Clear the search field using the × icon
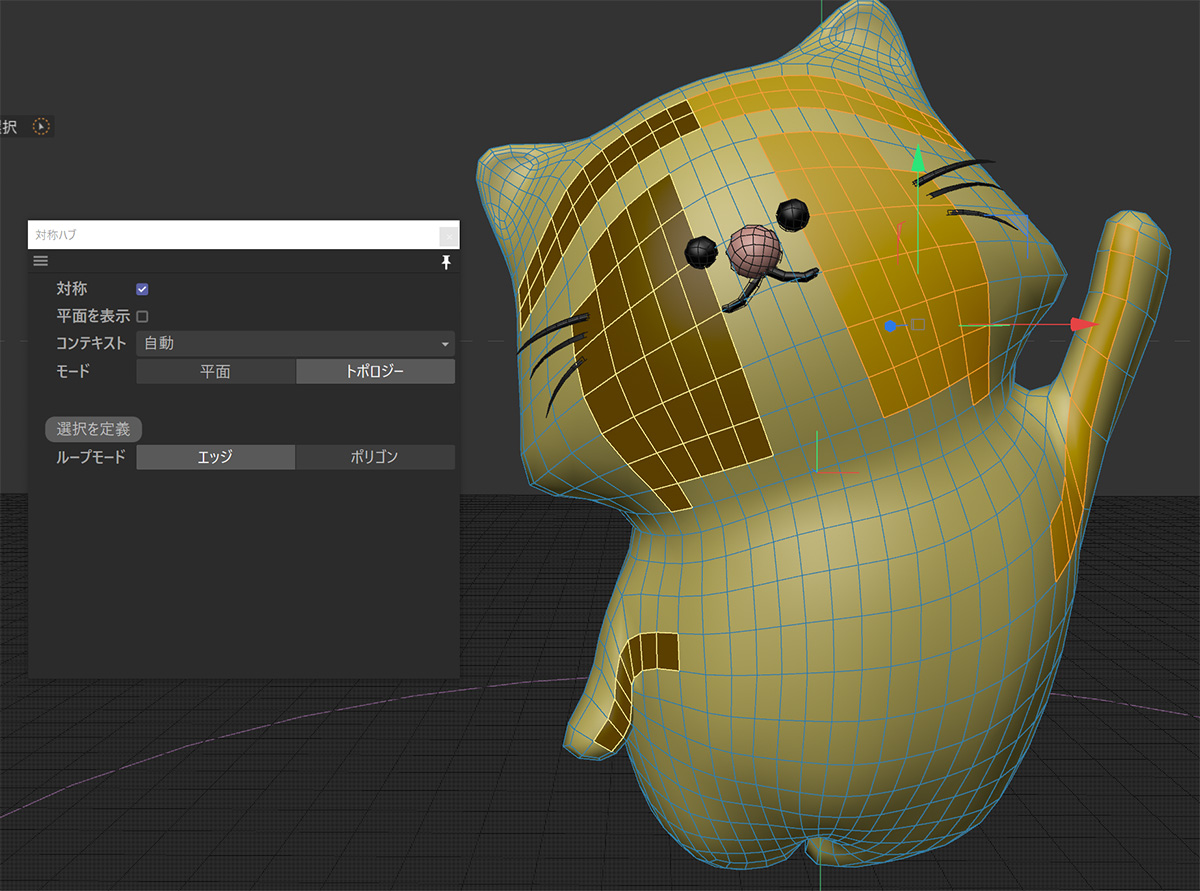This screenshot has height=891, width=1200. pos(448,235)
